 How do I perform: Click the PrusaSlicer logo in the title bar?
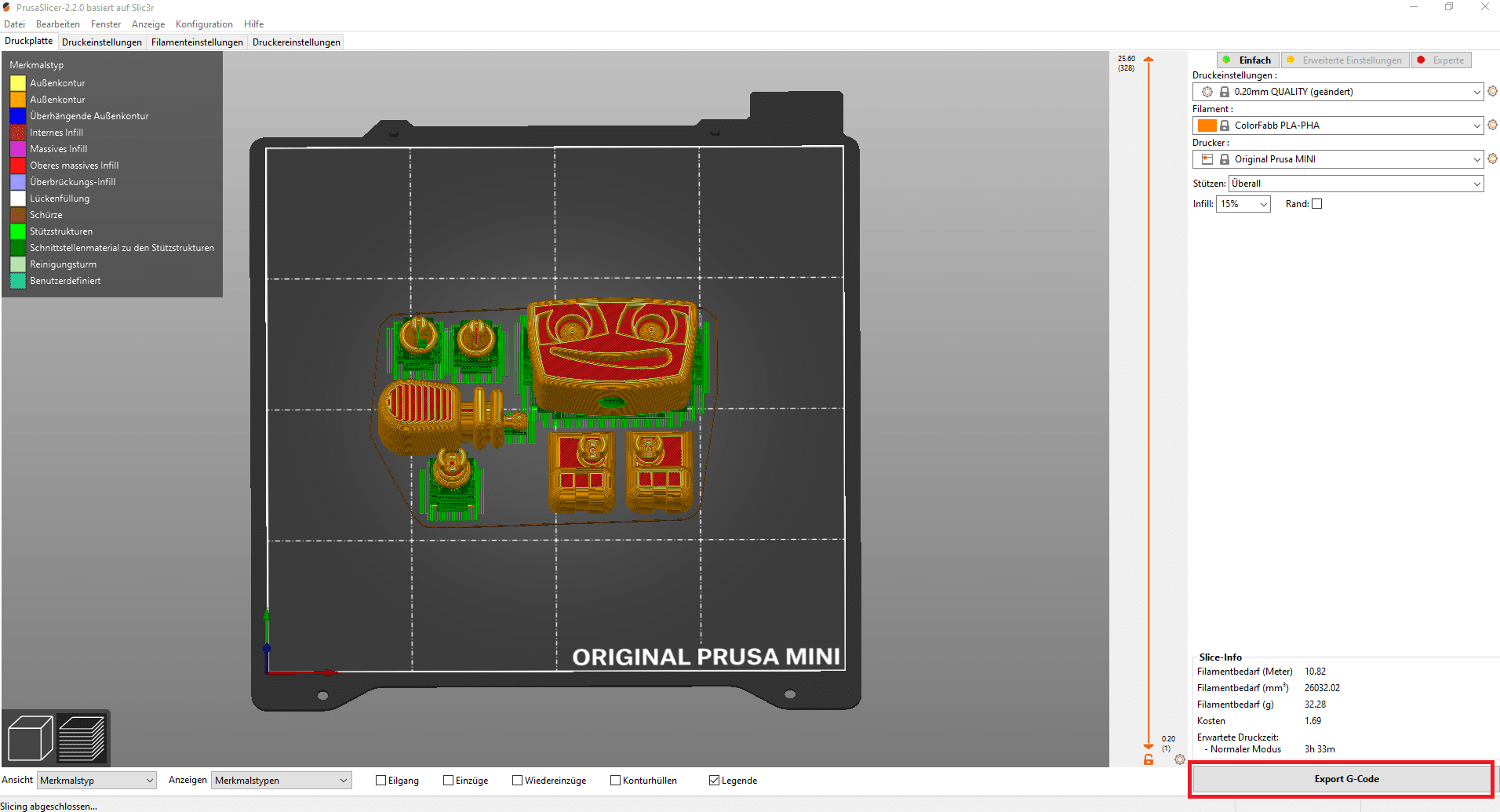(7, 7)
